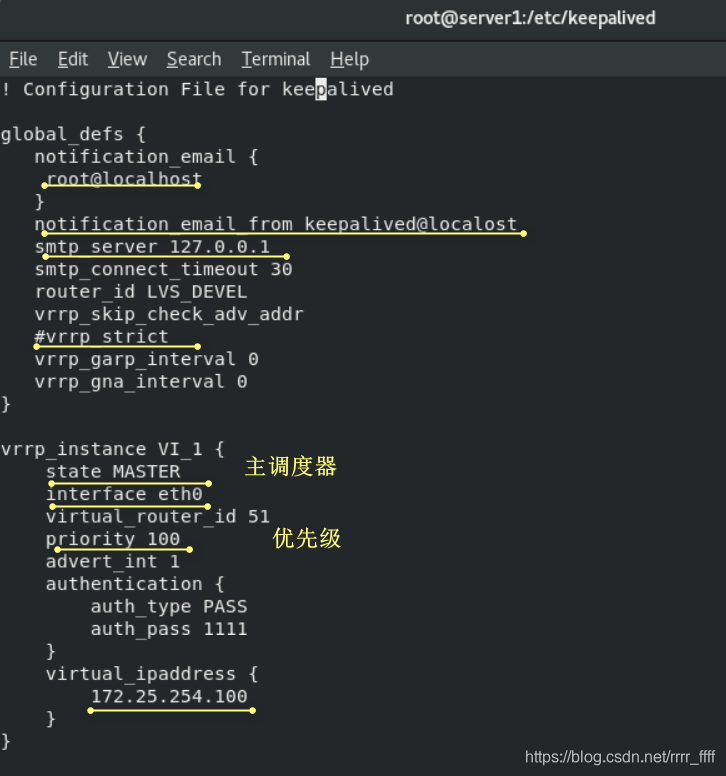
Task: Click the 'vrrp_garp_interval 0' line
Action: click(146, 359)
